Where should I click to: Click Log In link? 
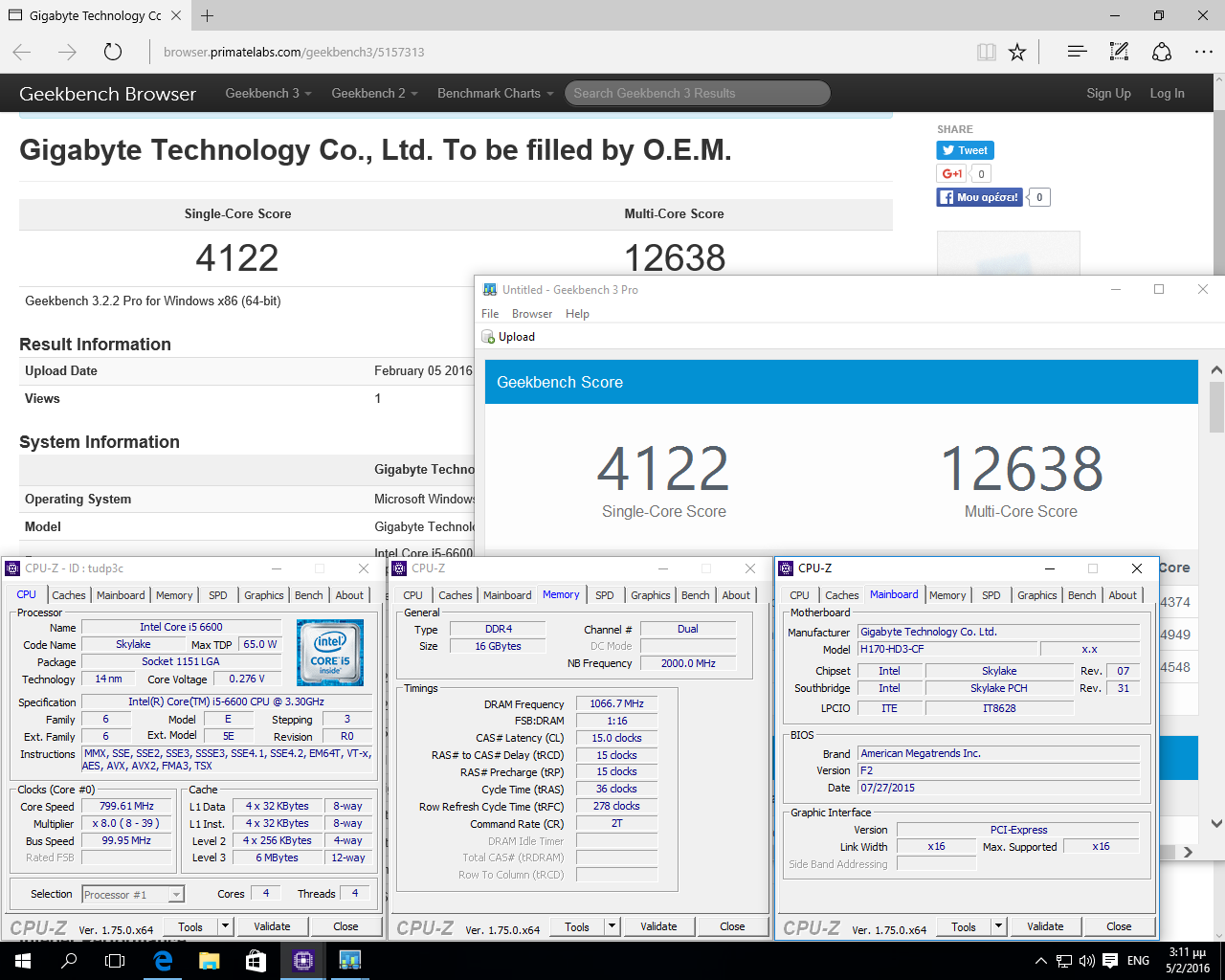[x=1167, y=93]
